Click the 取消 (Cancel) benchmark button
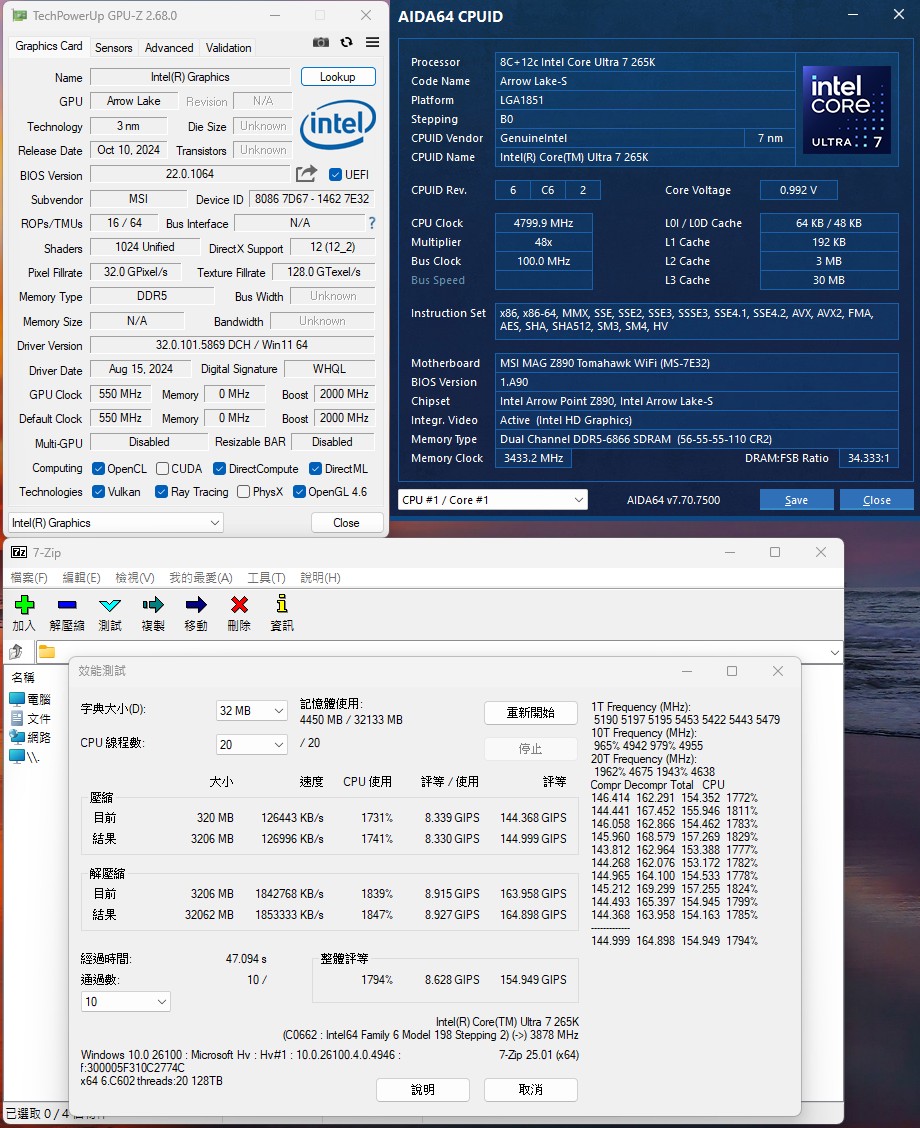 531,1089
